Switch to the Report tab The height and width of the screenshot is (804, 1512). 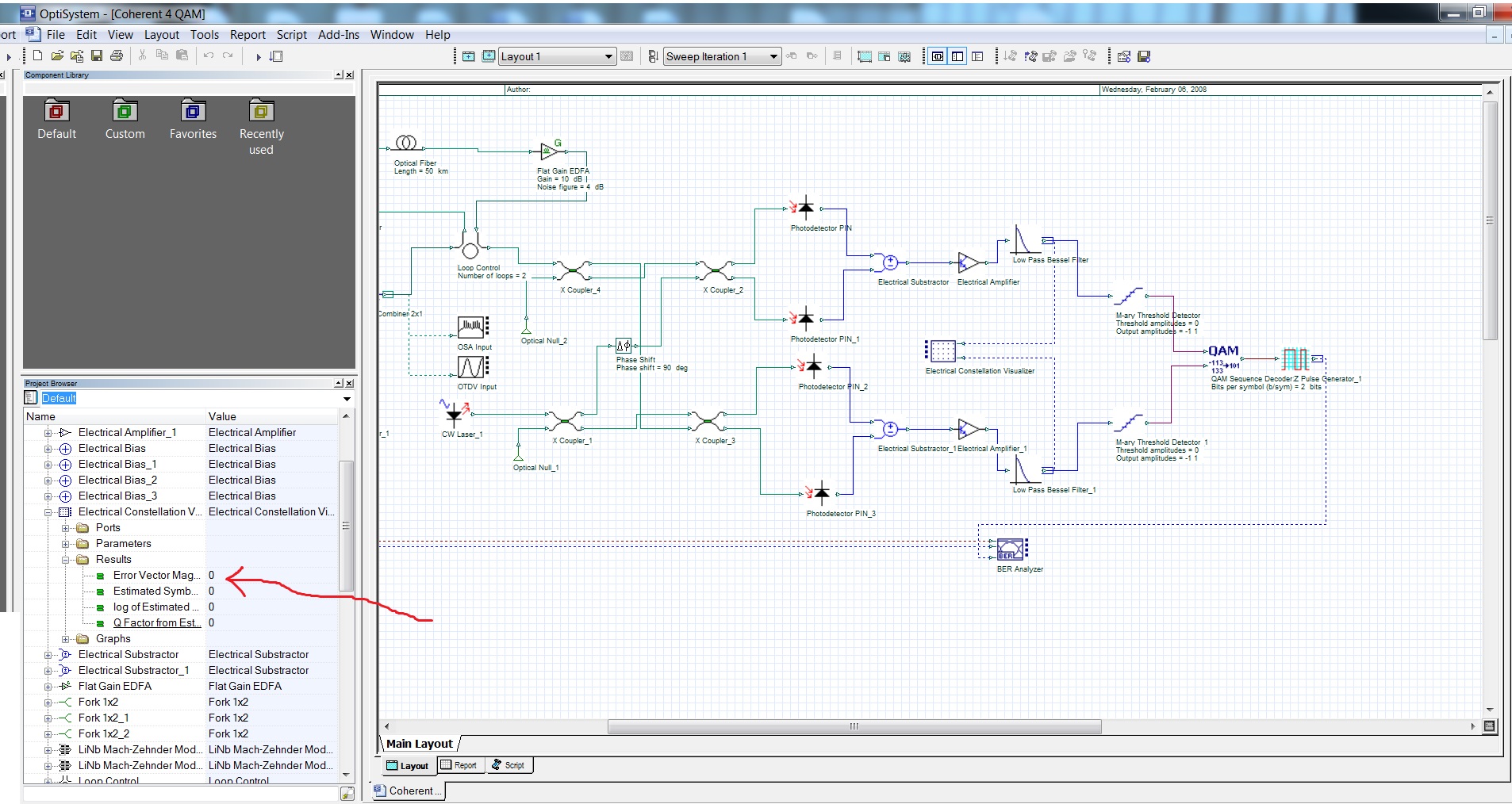pos(459,765)
